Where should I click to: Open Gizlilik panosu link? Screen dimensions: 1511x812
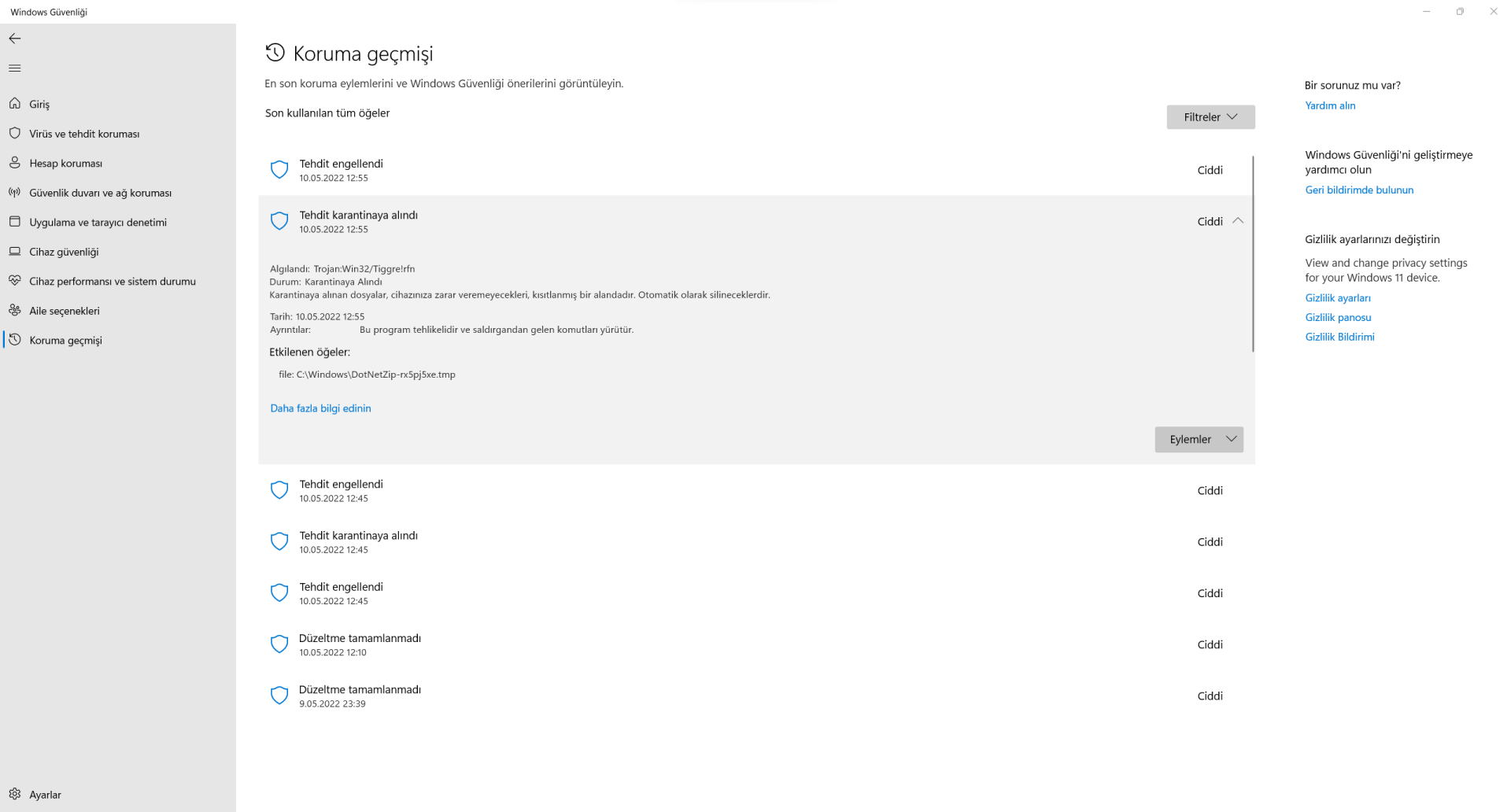coord(1338,317)
